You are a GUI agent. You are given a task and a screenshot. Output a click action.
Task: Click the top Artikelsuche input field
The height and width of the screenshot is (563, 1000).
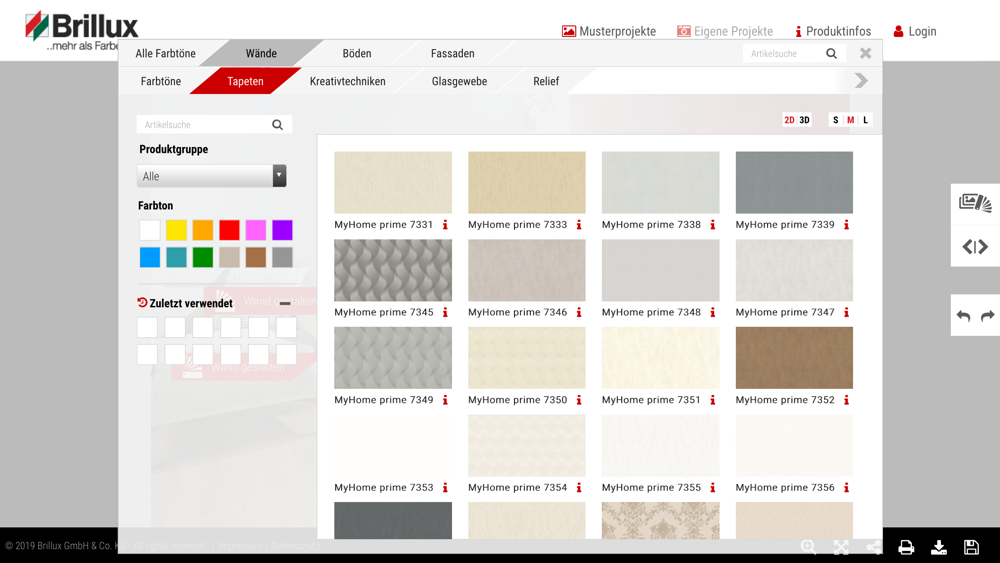pos(783,54)
